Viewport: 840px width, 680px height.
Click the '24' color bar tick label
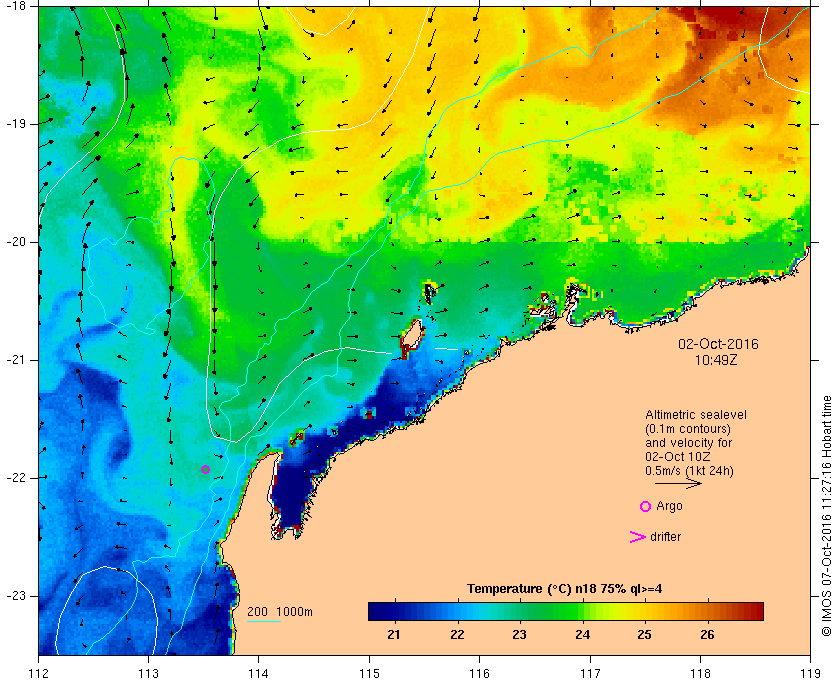(582, 635)
